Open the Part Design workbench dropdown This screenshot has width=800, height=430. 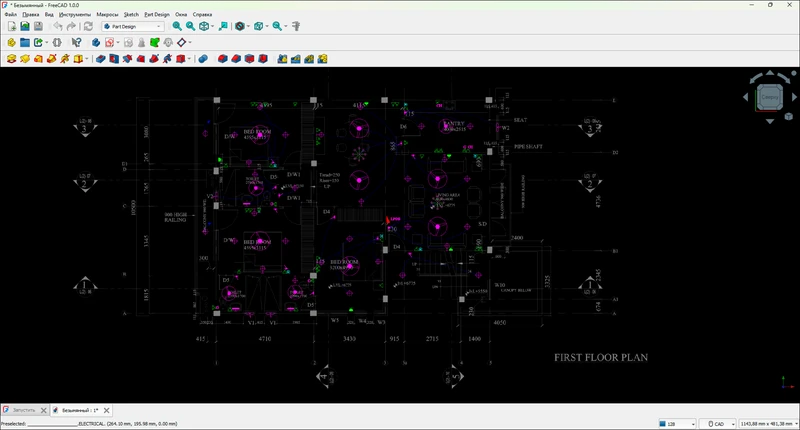132,27
